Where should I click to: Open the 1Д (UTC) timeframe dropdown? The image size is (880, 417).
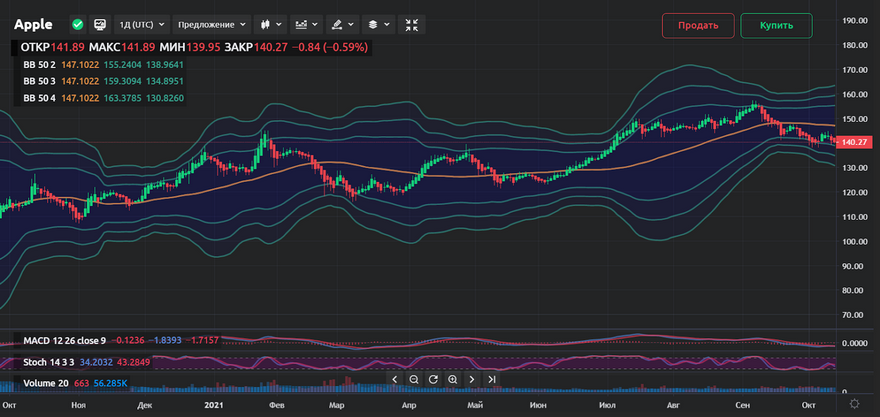tap(140, 24)
